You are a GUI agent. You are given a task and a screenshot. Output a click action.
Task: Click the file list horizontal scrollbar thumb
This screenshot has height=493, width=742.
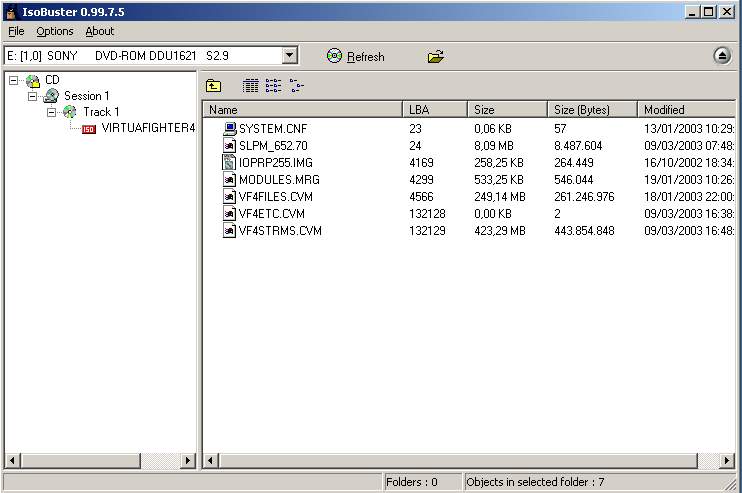point(458,460)
